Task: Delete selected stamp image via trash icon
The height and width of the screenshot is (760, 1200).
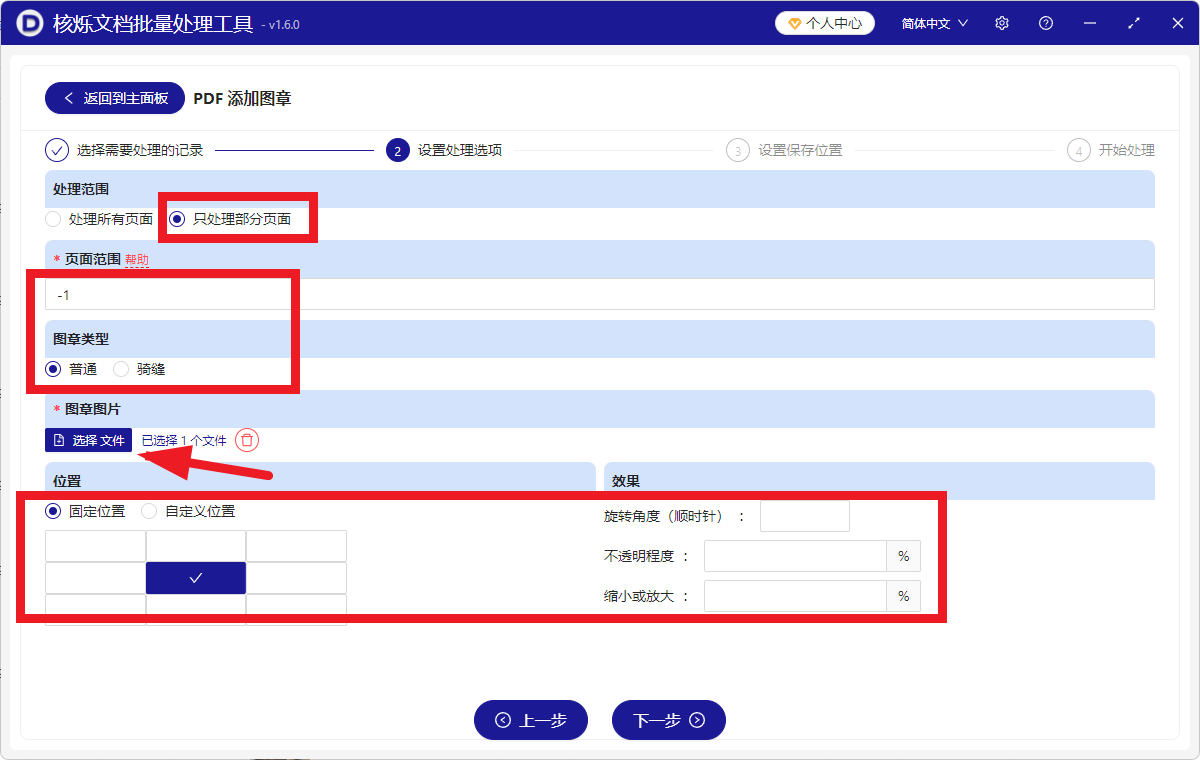Action: click(x=246, y=439)
